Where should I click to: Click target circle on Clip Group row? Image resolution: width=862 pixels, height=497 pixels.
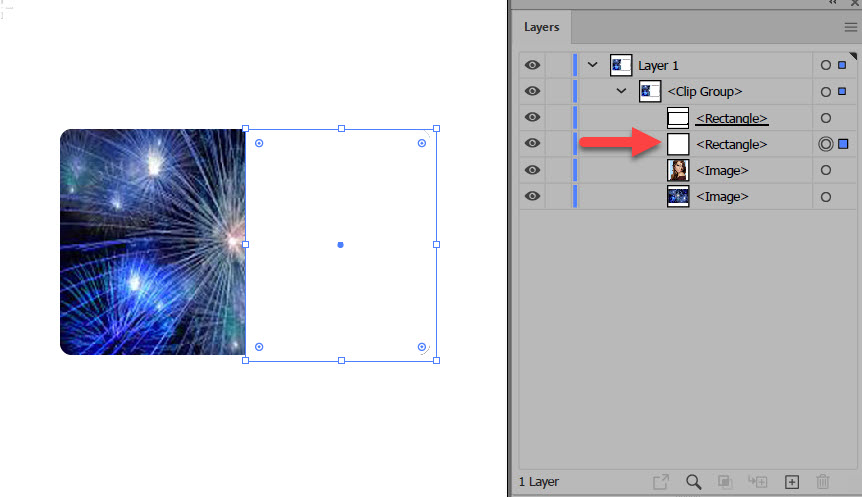(826, 92)
